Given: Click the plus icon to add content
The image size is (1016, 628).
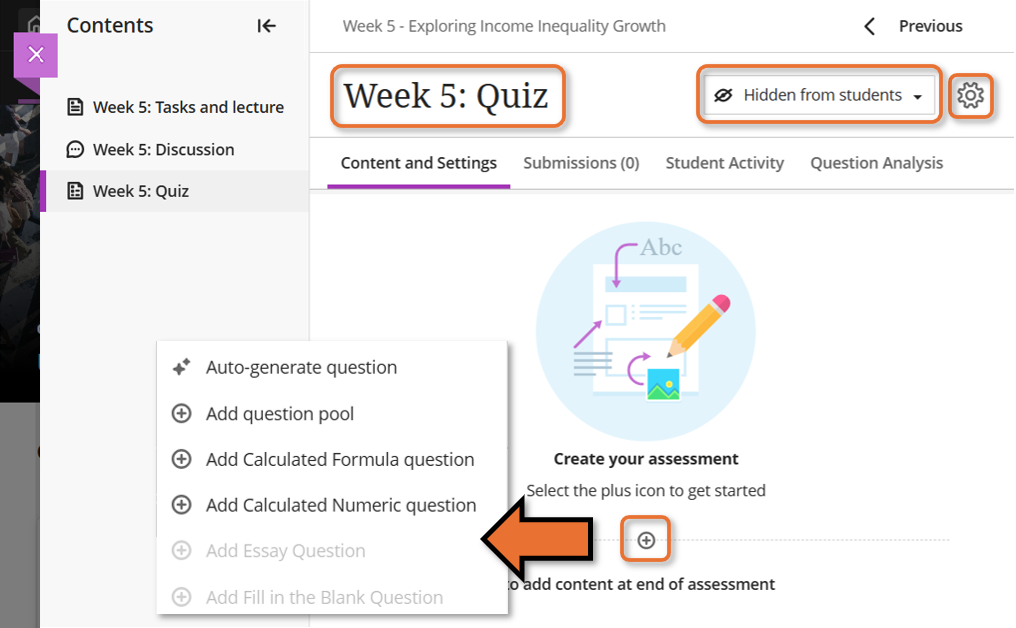Looking at the screenshot, I should pyautogui.click(x=646, y=541).
